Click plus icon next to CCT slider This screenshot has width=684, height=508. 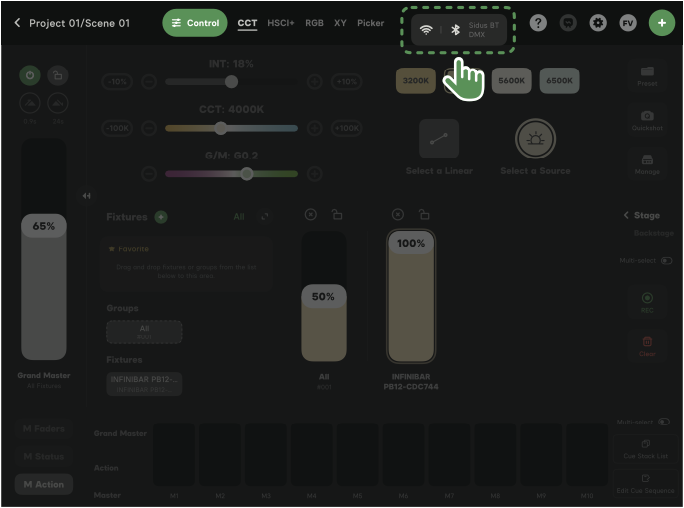315,128
